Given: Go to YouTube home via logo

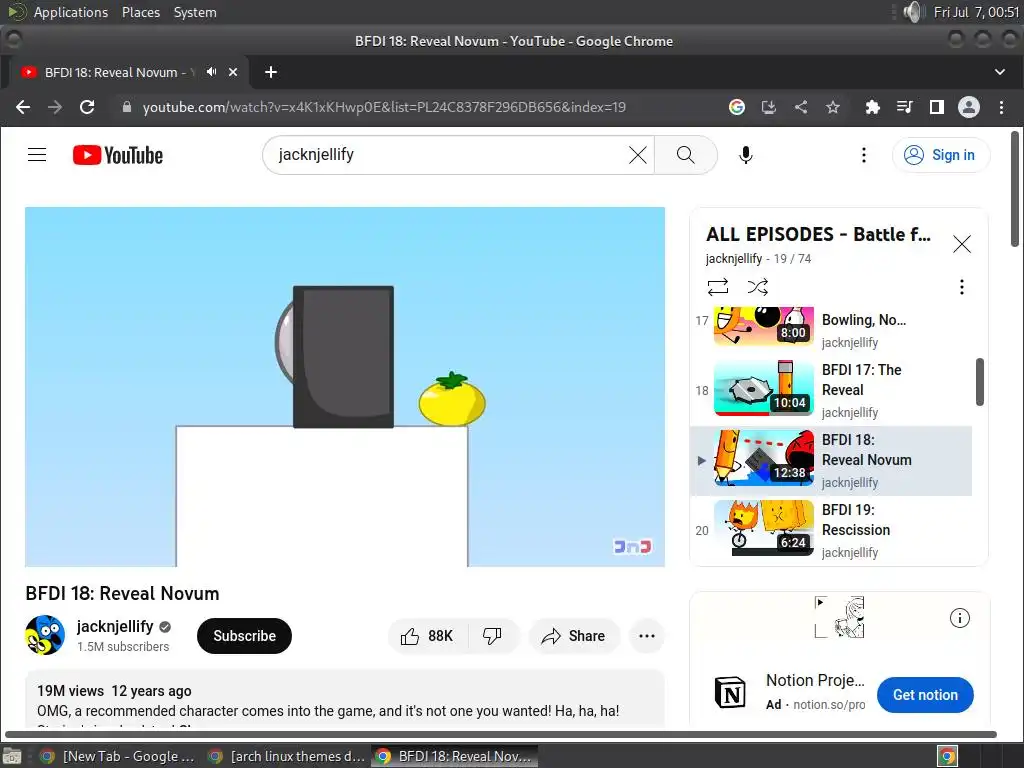Looking at the screenshot, I should (x=118, y=155).
